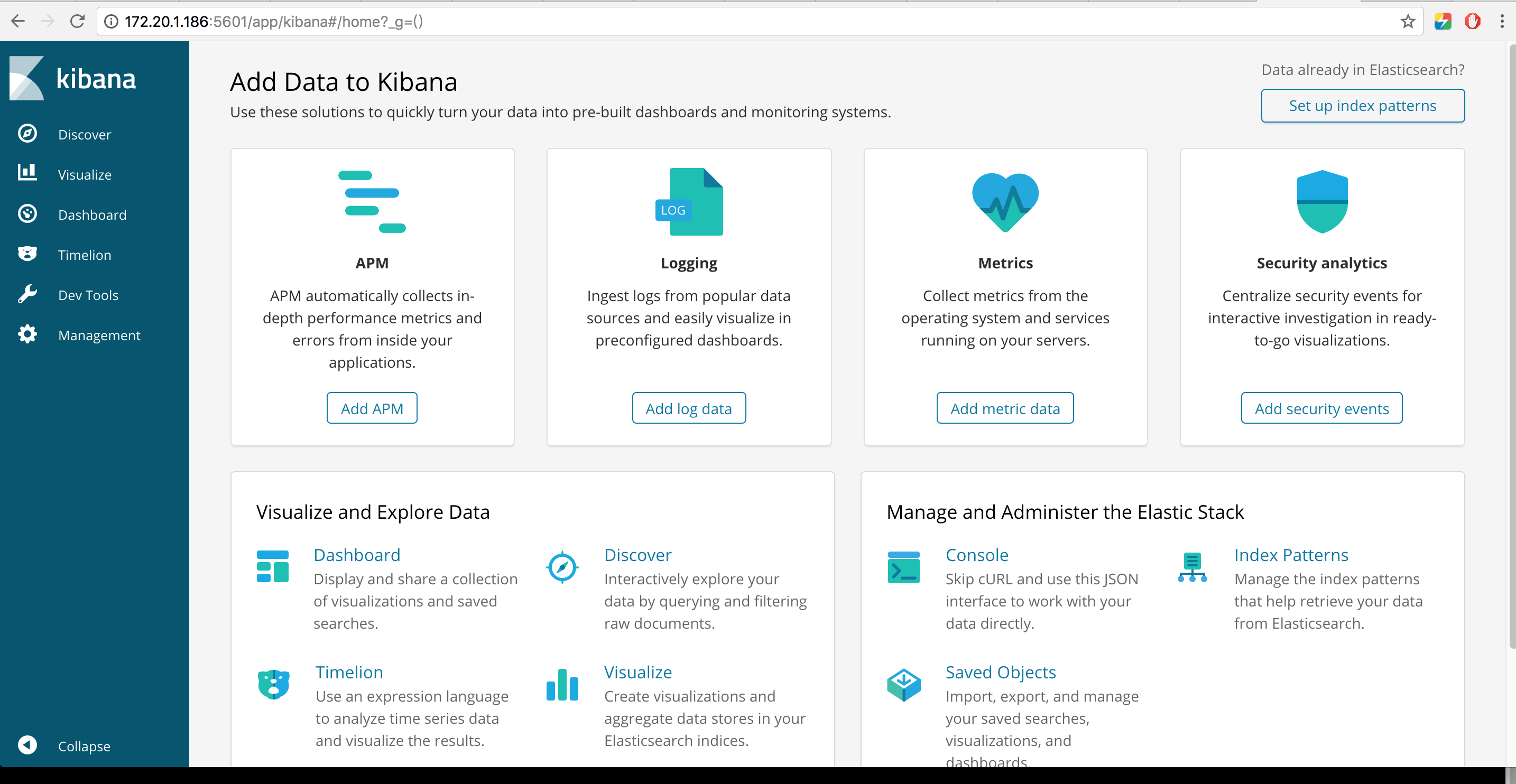The height and width of the screenshot is (784, 1516).
Task: Open Dashboard from the sidebar menu
Action: 93,214
